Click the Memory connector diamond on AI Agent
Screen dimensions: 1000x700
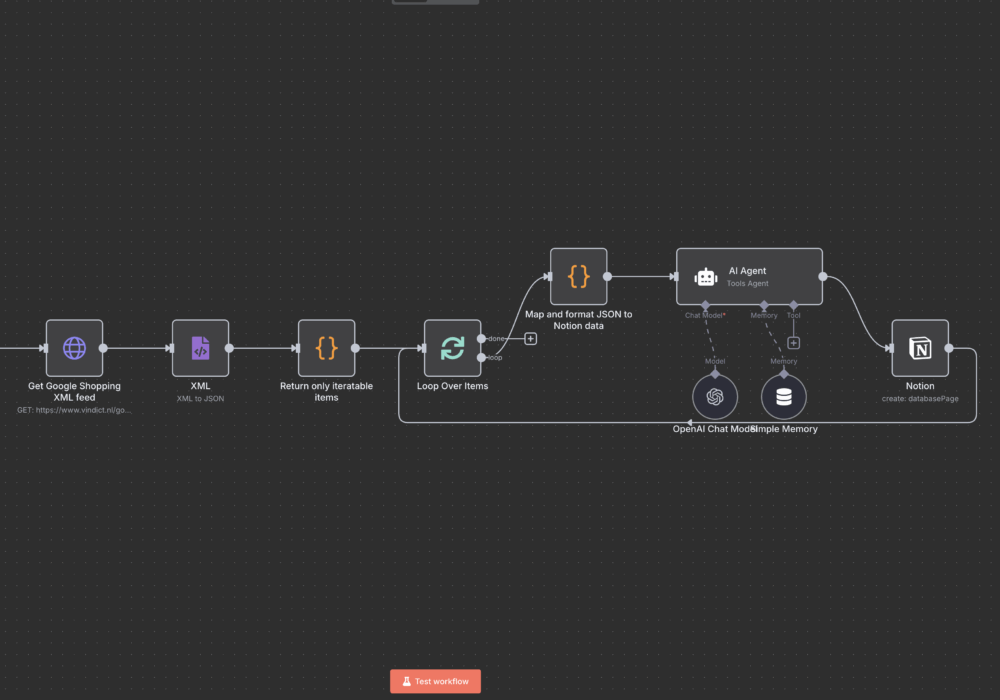coord(765,305)
